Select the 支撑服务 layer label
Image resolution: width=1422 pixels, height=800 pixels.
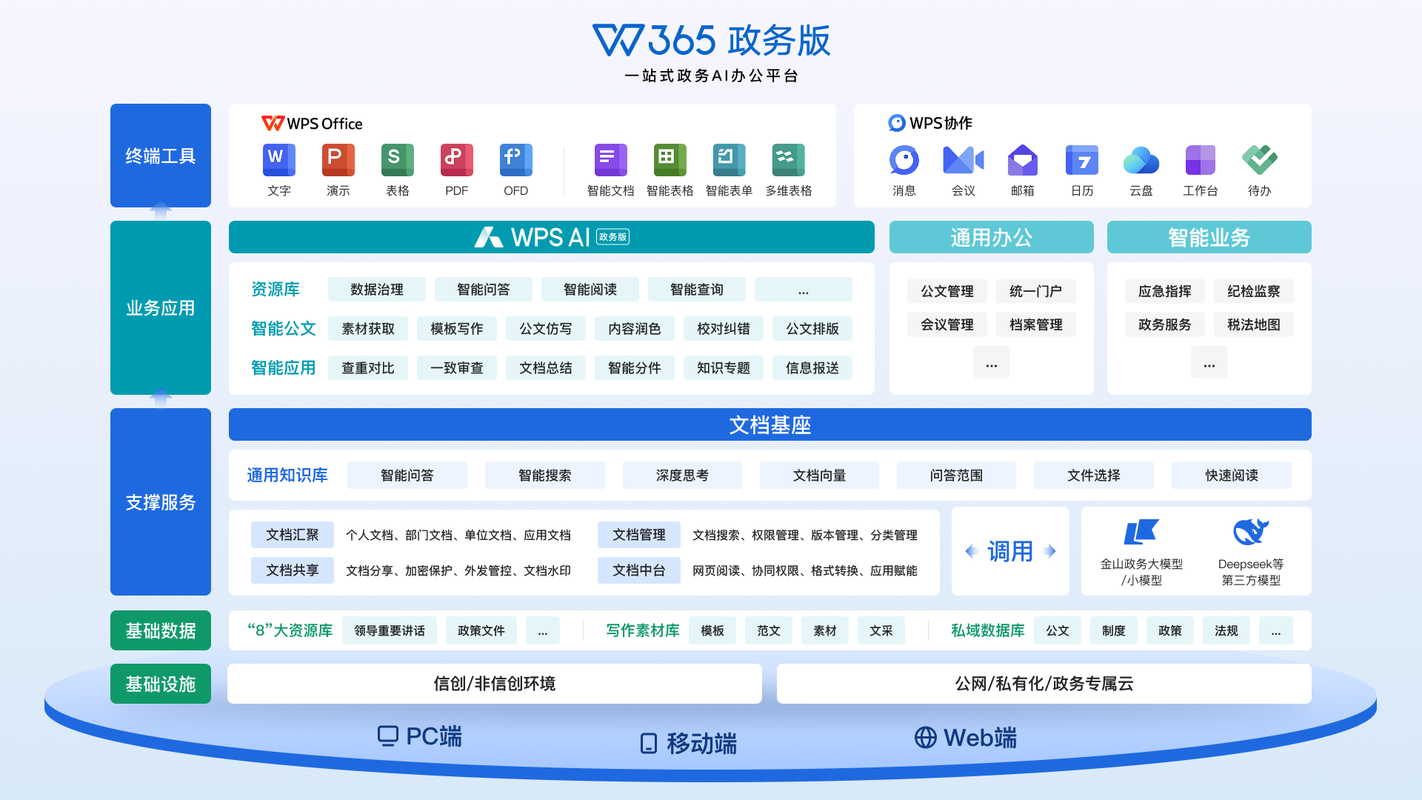coord(161,502)
